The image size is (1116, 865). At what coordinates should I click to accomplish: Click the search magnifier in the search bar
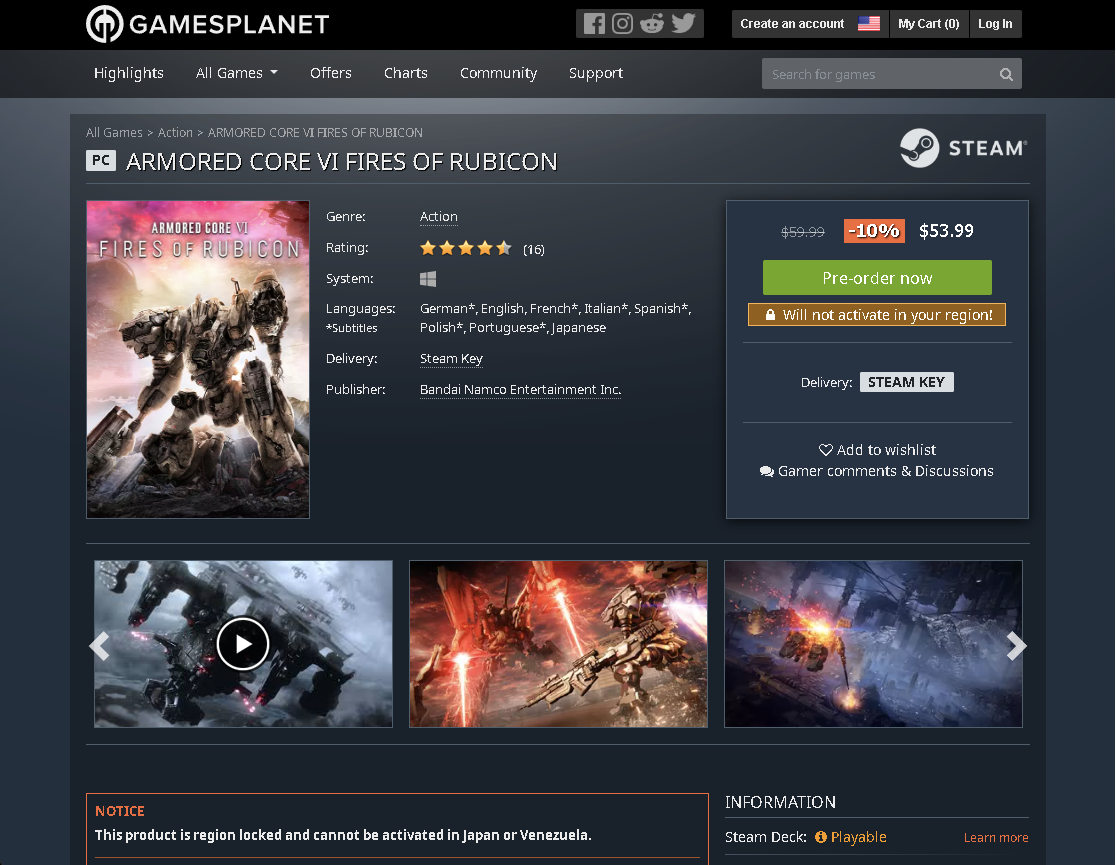point(1006,73)
